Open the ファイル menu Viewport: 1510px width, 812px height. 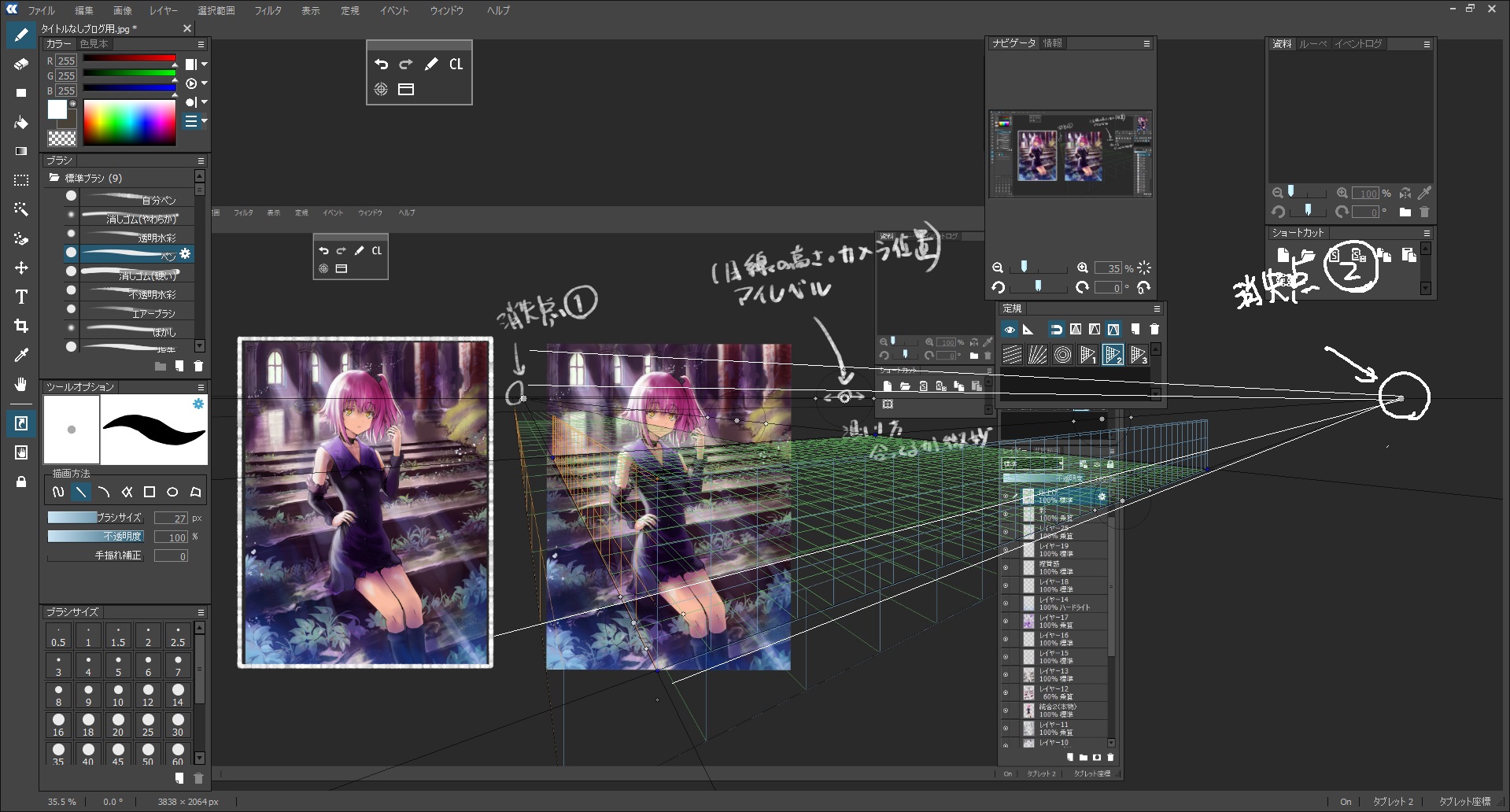[x=41, y=10]
